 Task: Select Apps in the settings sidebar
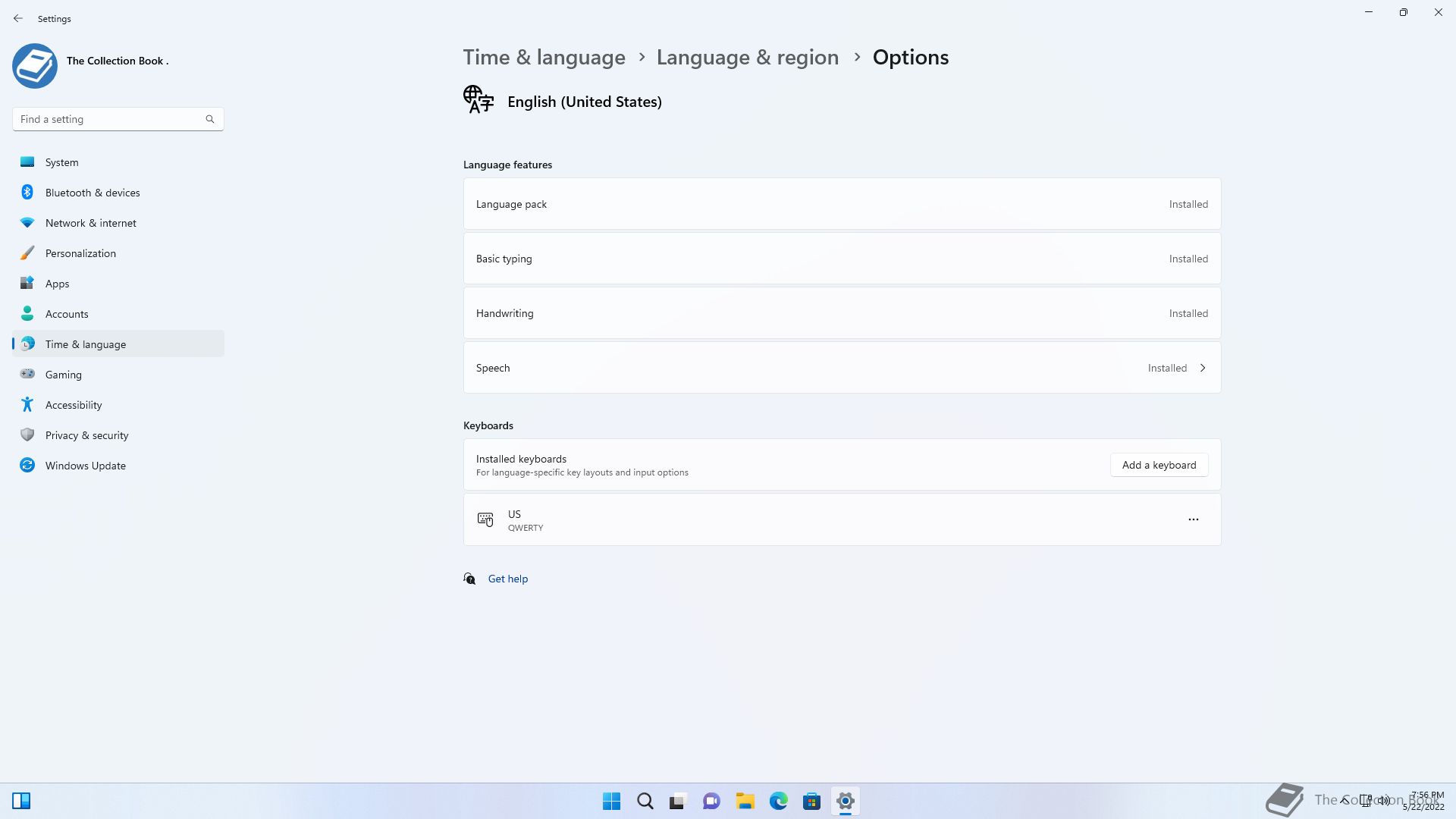57,284
